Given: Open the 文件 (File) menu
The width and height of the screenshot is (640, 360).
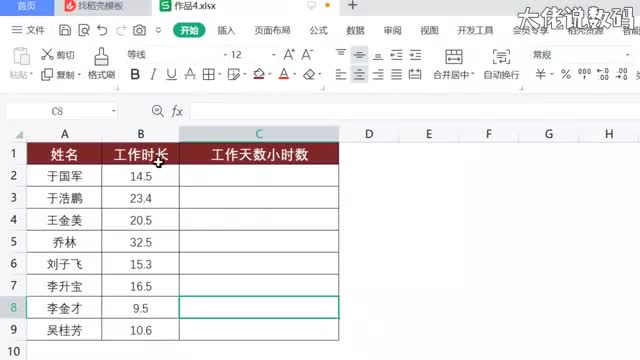Looking at the screenshot, I should coord(28,30).
